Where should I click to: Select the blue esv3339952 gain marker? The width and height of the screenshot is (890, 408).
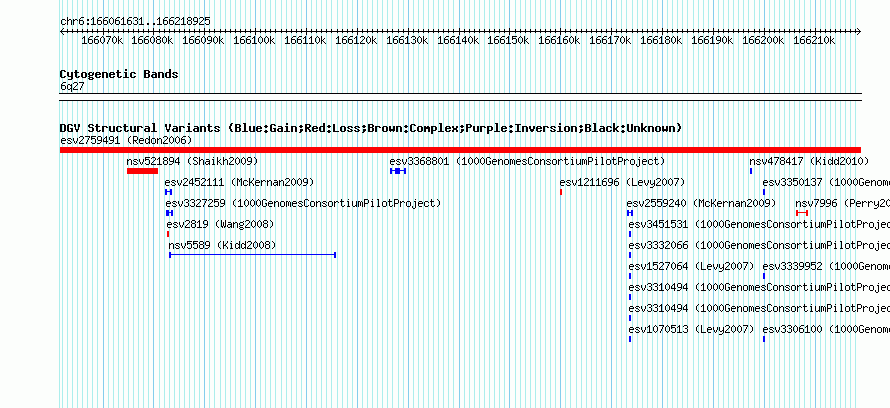pyautogui.click(x=763, y=276)
